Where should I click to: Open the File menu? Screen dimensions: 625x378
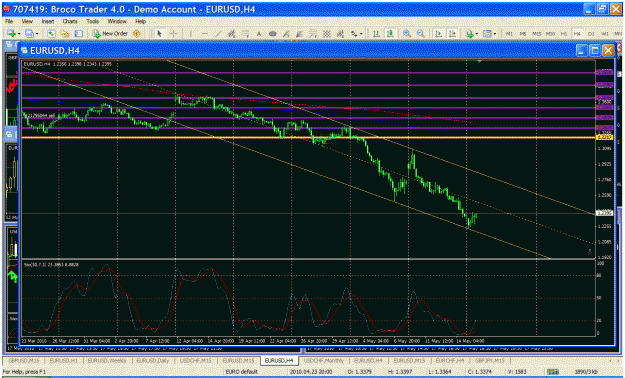tap(8, 21)
